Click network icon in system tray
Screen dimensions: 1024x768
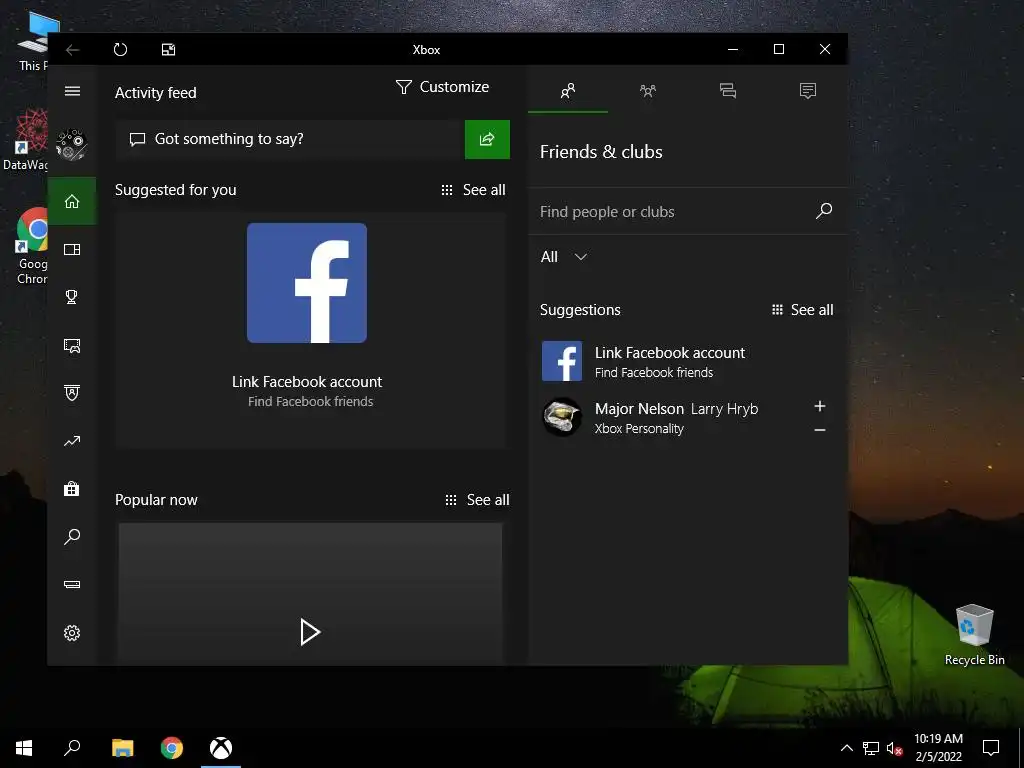click(871, 748)
